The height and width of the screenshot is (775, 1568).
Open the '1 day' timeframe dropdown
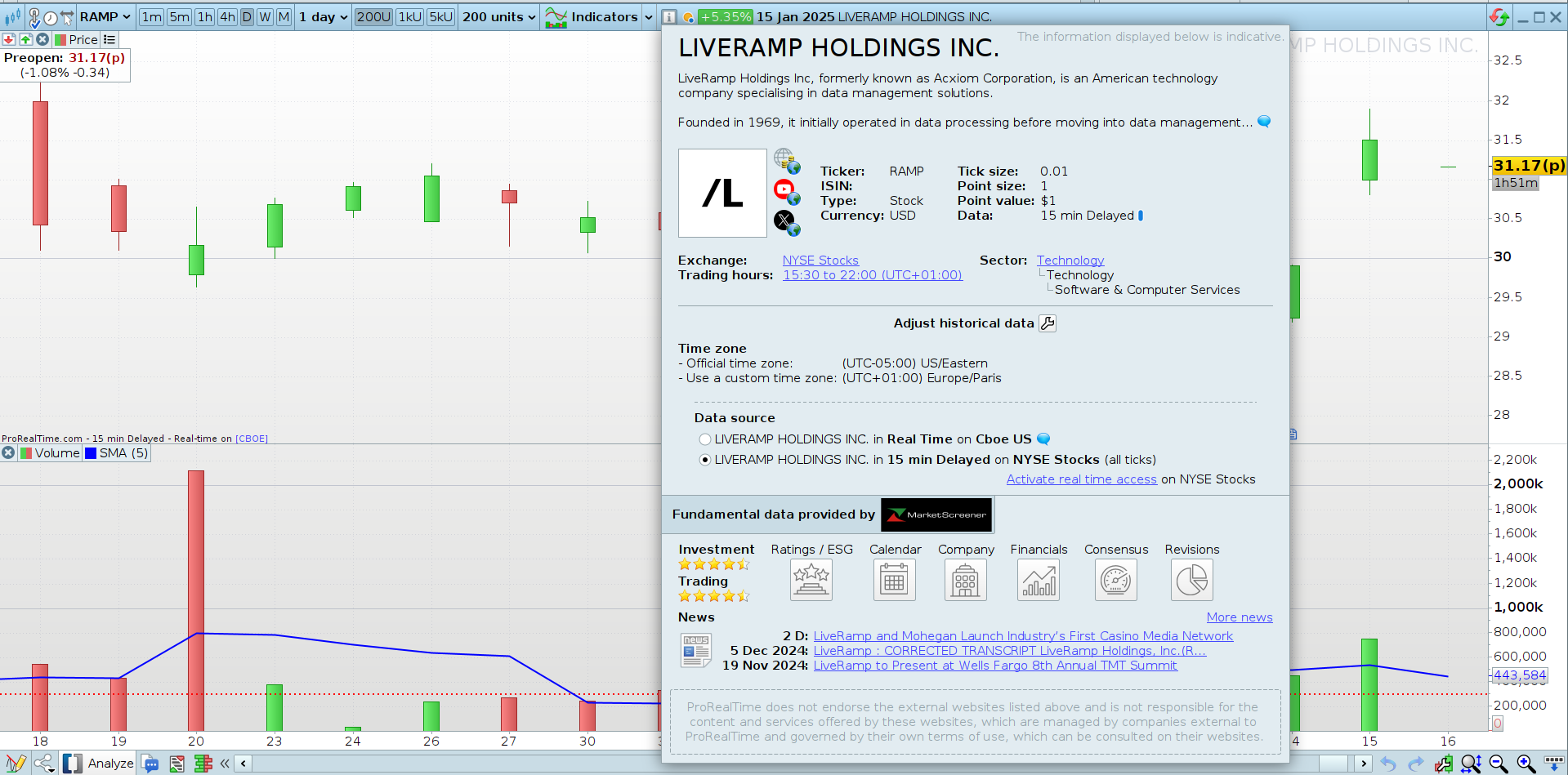click(323, 17)
